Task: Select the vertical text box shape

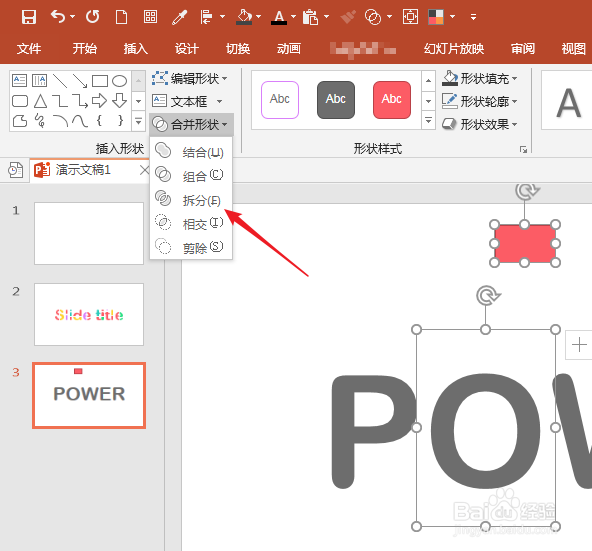Action: point(40,80)
